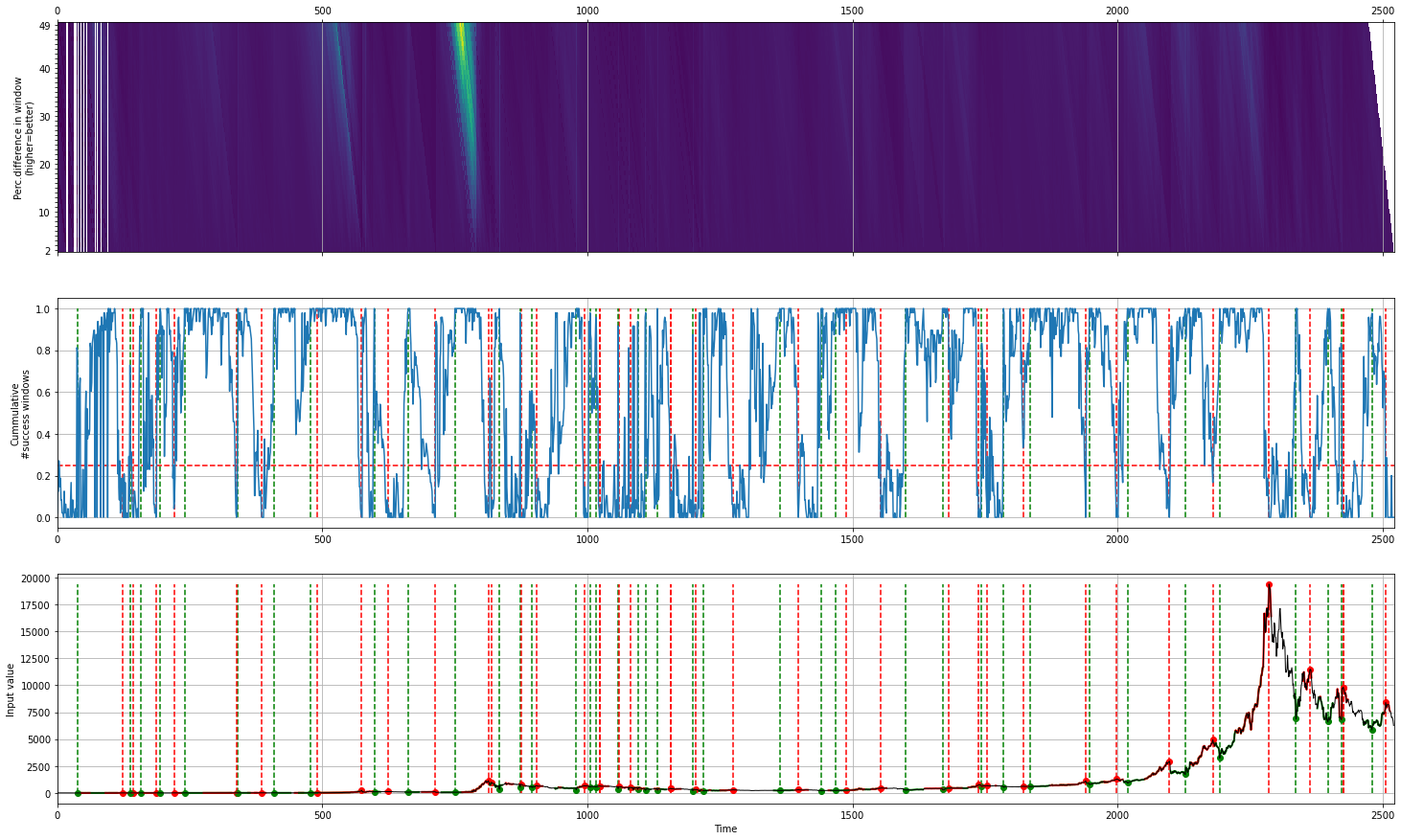Click bottom plot x-tick label '500'

[323, 816]
